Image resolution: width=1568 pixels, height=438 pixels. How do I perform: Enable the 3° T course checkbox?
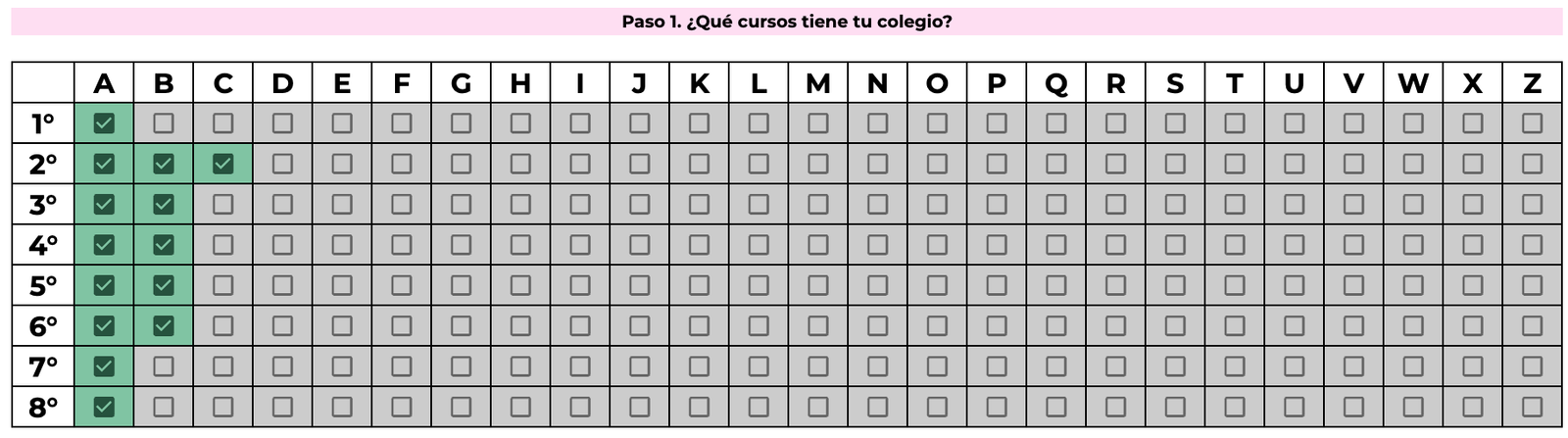(1235, 204)
